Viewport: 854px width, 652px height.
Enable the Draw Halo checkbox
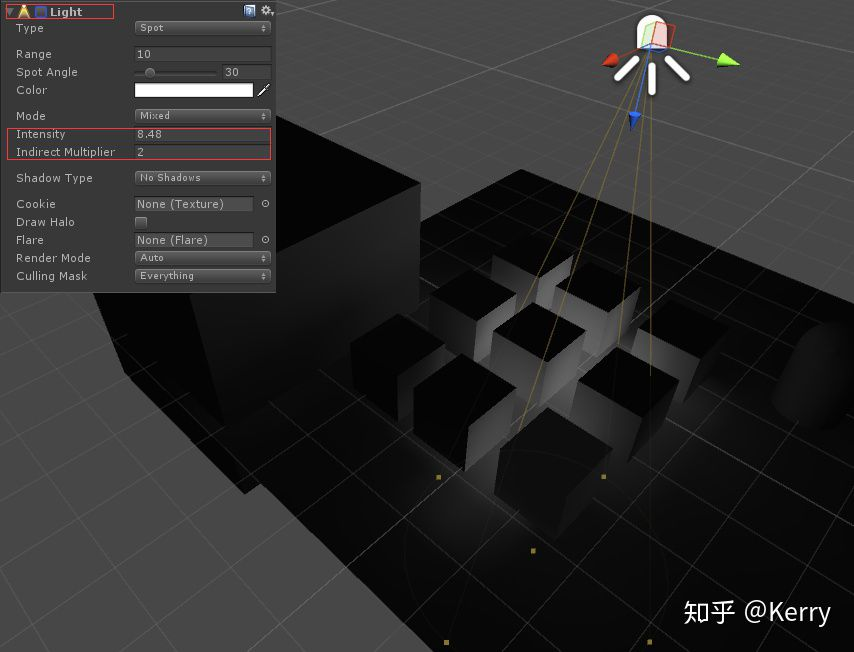pos(139,222)
